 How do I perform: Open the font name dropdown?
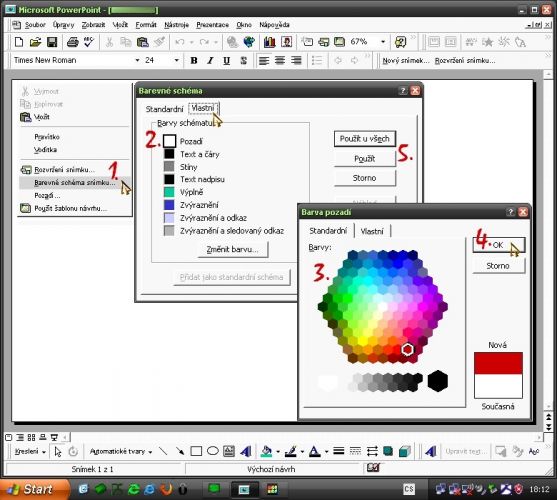pyautogui.click(x=137, y=60)
